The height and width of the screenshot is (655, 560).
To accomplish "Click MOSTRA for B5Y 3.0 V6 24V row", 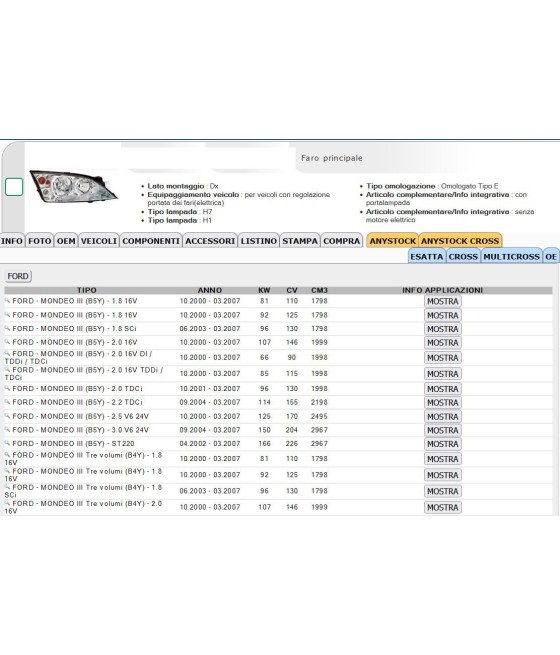I will [443, 431].
